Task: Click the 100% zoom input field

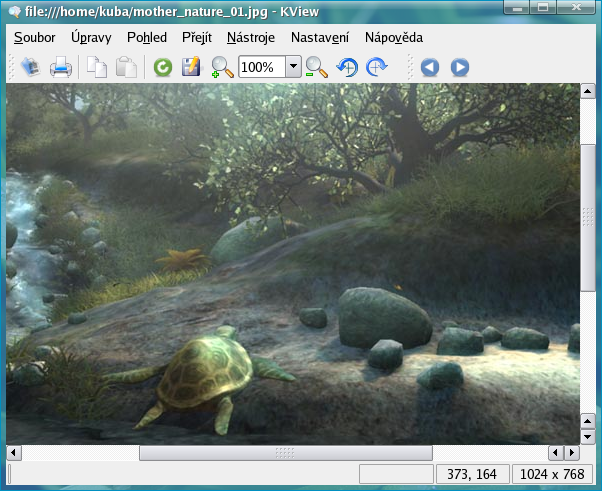Action: tap(262, 67)
